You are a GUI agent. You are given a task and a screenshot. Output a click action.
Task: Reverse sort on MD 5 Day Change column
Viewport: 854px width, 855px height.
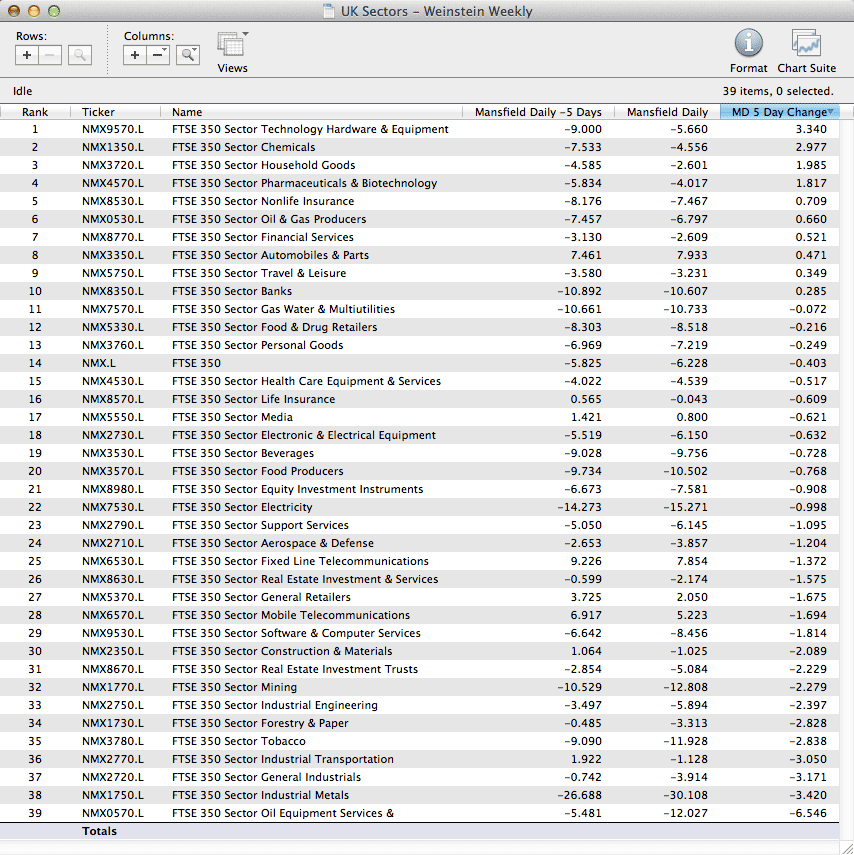click(x=779, y=112)
